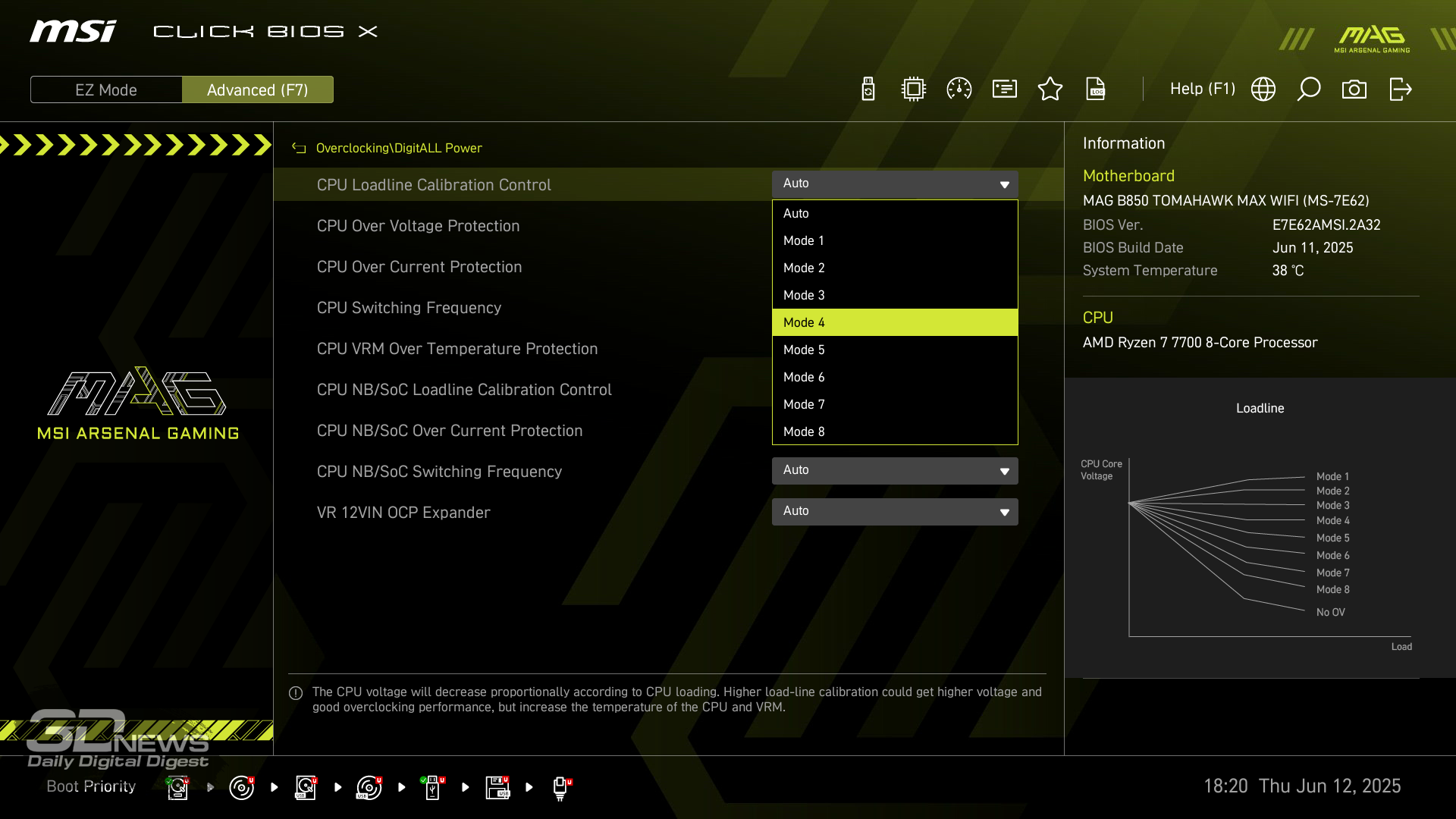Choose Mode 5 from the list
The image size is (1456, 819).
click(x=895, y=350)
